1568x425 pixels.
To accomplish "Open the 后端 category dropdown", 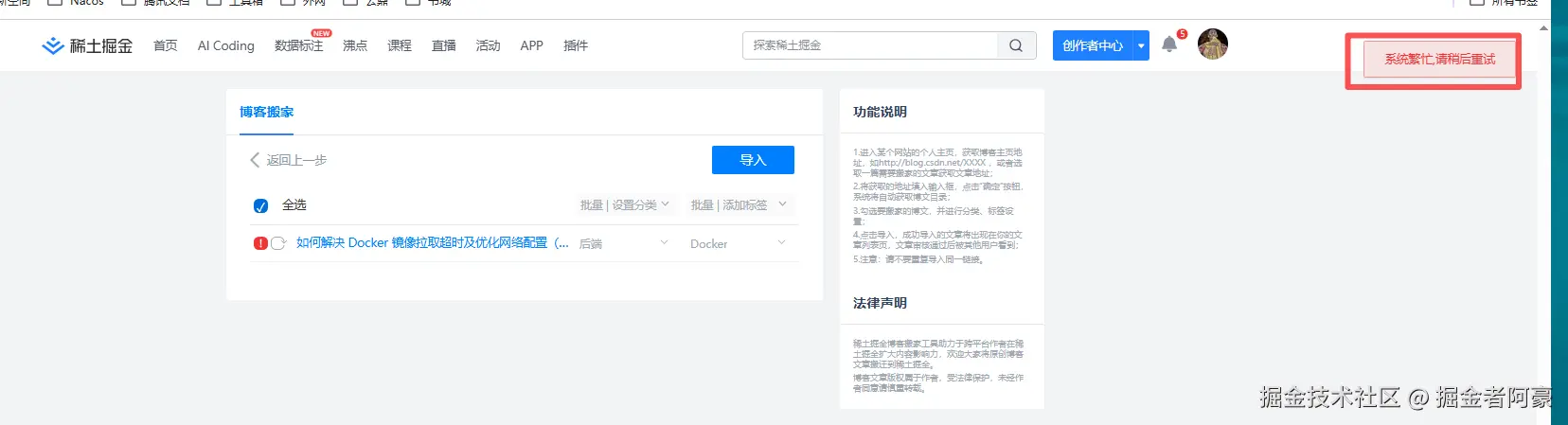I will point(624,243).
